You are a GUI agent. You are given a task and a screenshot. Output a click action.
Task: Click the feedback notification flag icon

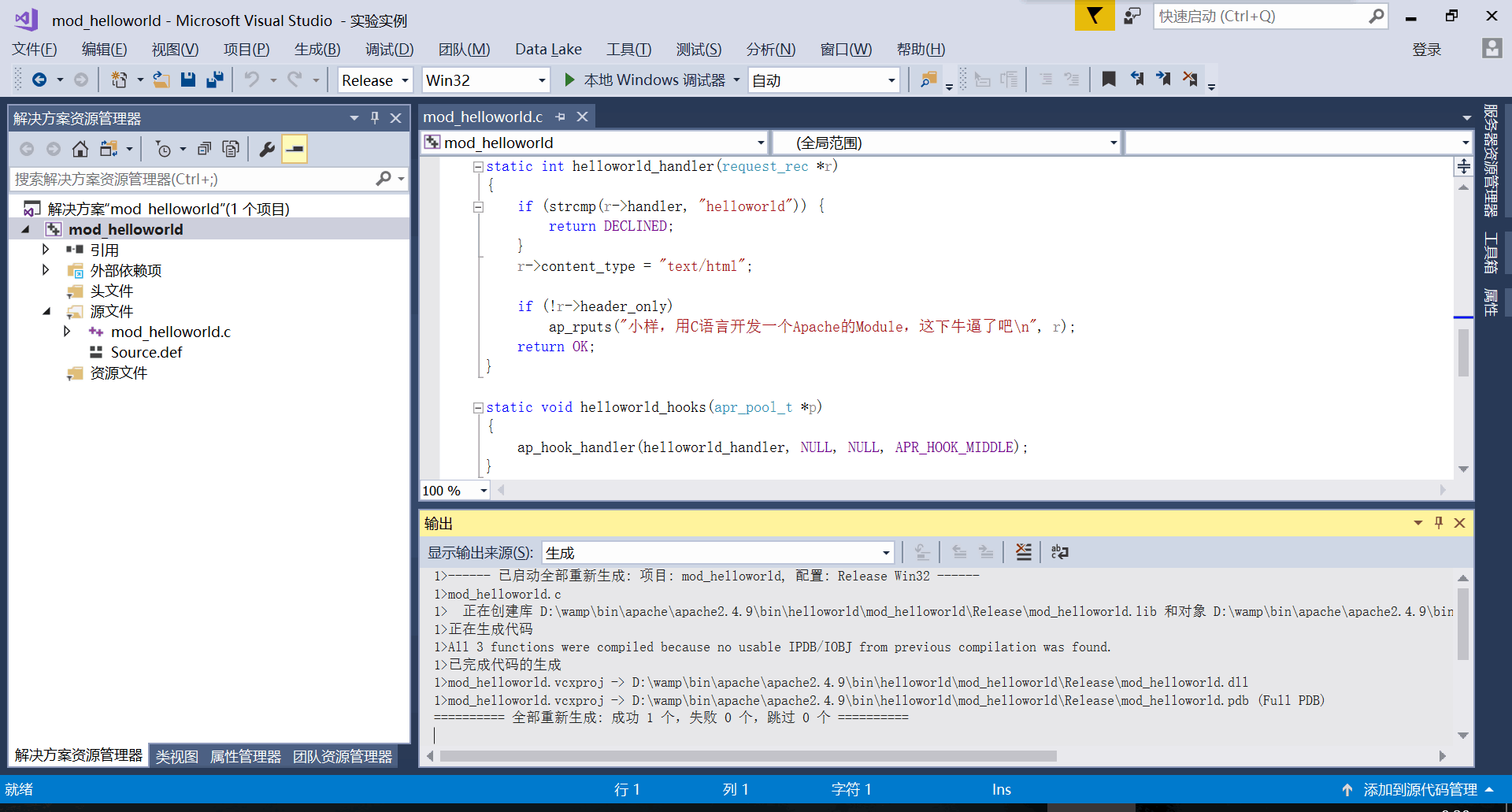(1095, 16)
